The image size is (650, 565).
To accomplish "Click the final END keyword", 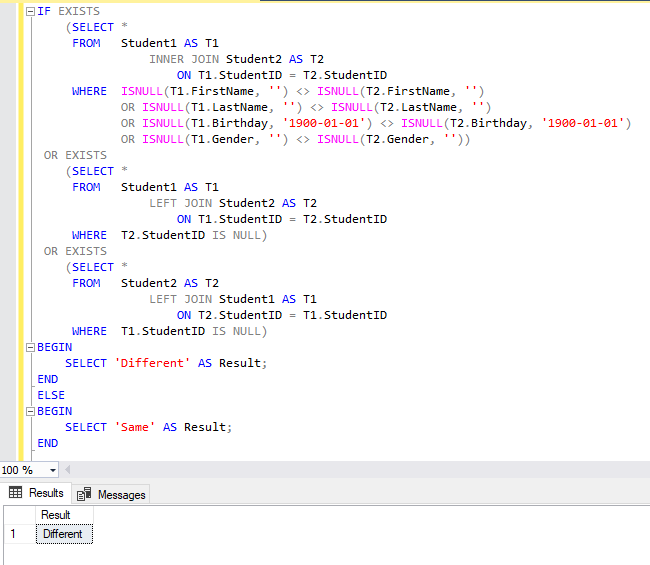I will click(48, 443).
